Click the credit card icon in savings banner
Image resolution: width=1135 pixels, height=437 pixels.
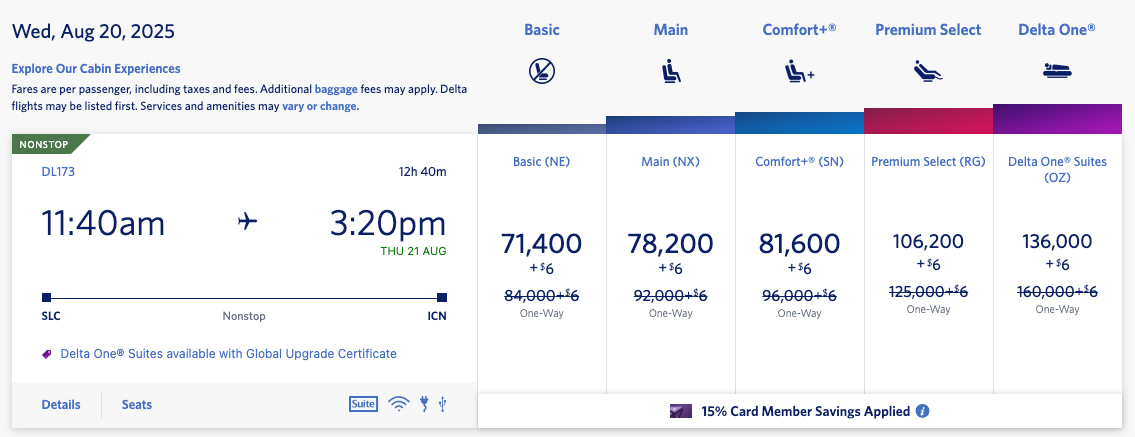coord(680,411)
